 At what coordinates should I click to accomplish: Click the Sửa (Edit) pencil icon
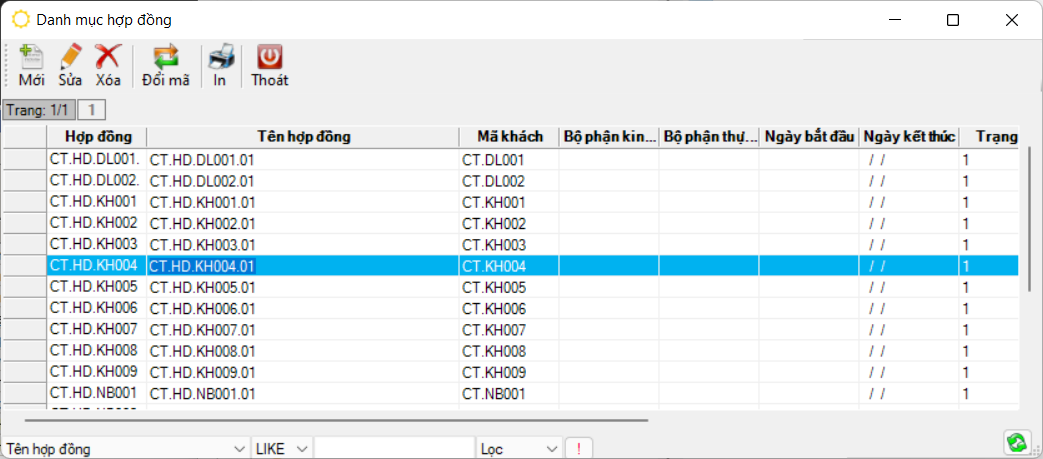tap(70, 58)
